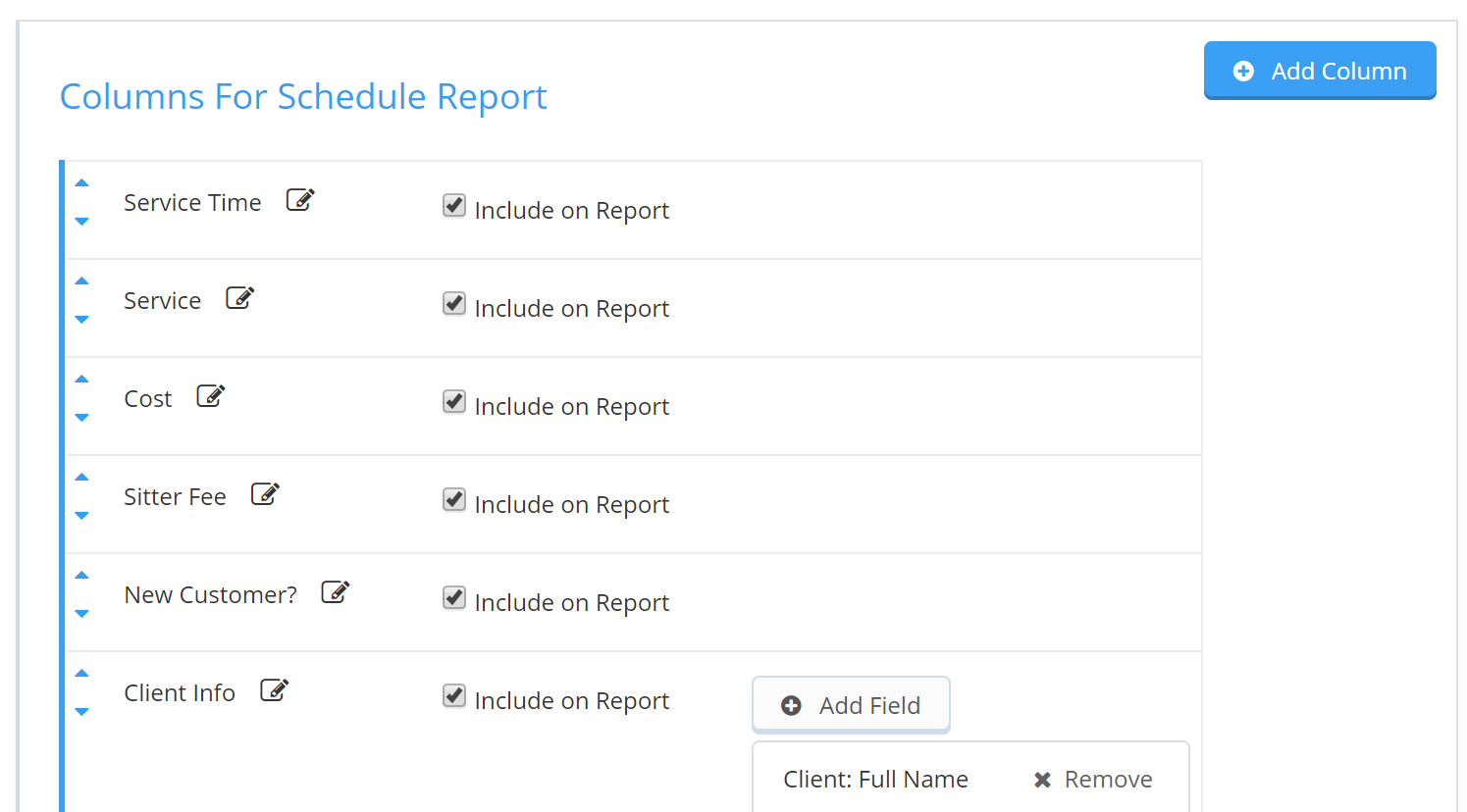Screen dimensions: 1467x812
Task: Move Service column down one position
Action: [82, 320]
